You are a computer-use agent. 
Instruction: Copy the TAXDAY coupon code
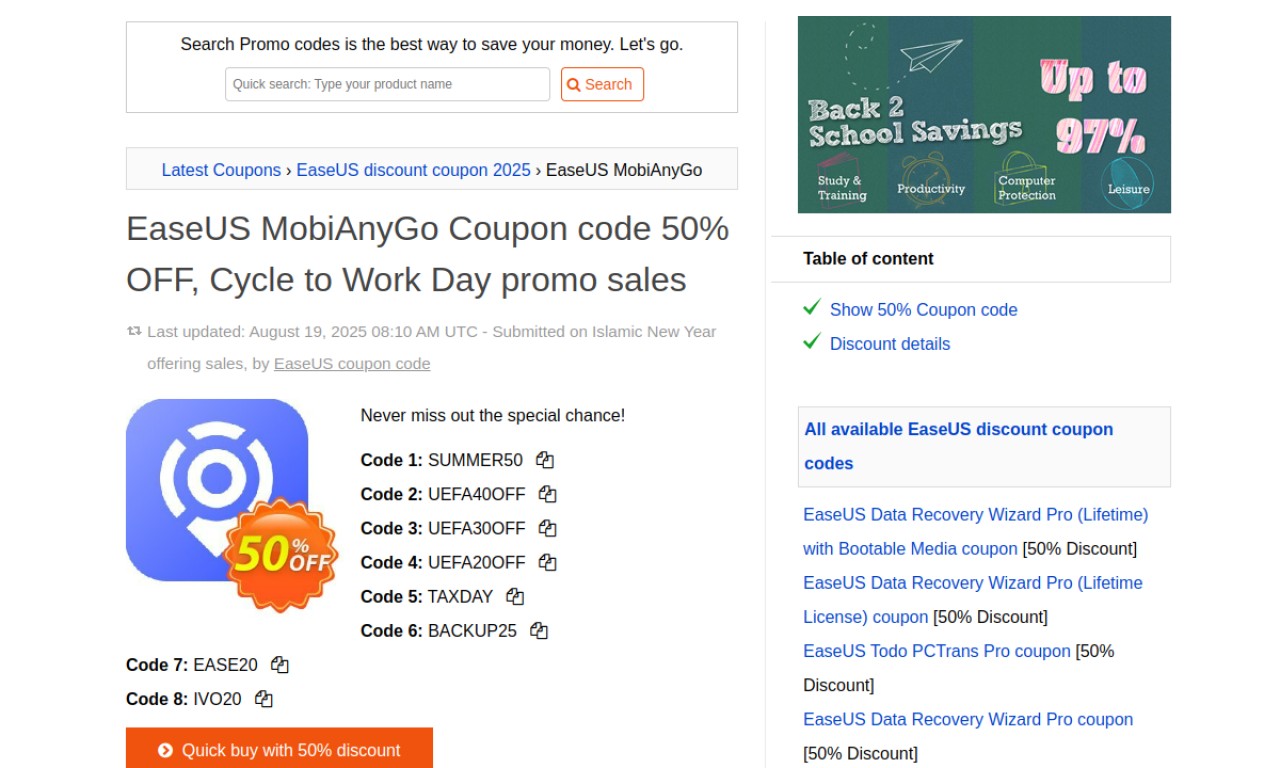515,596
